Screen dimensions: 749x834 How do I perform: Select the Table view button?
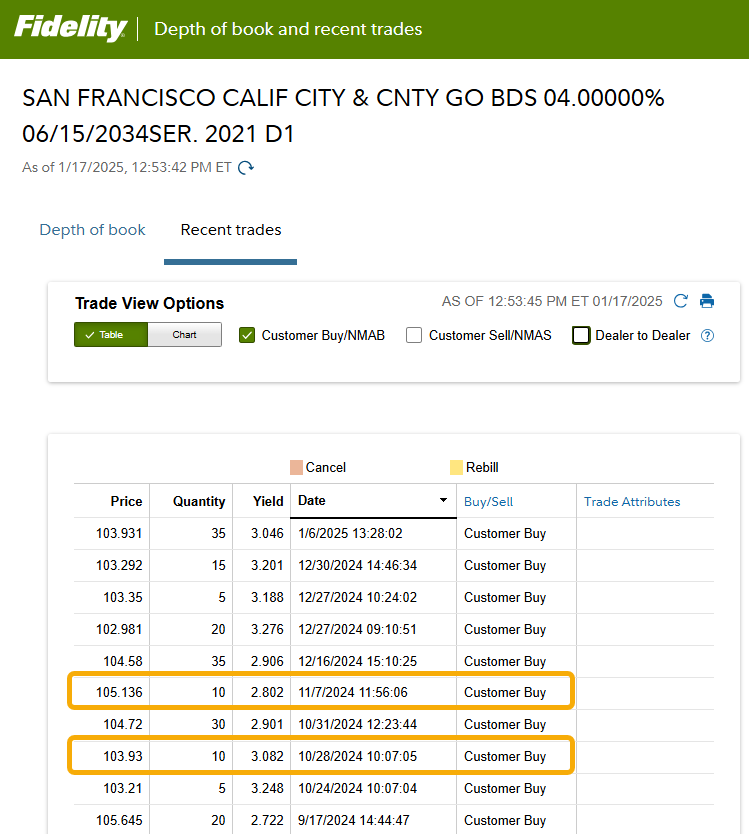pyautogui.click(x=111, y=335)
